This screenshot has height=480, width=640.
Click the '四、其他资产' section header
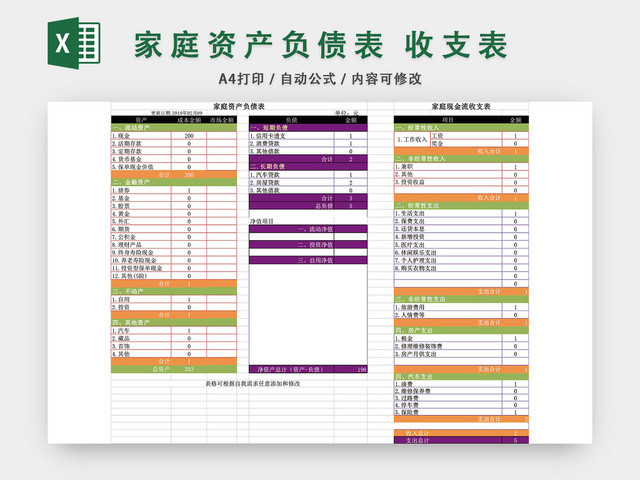click(x=174, y=322)
